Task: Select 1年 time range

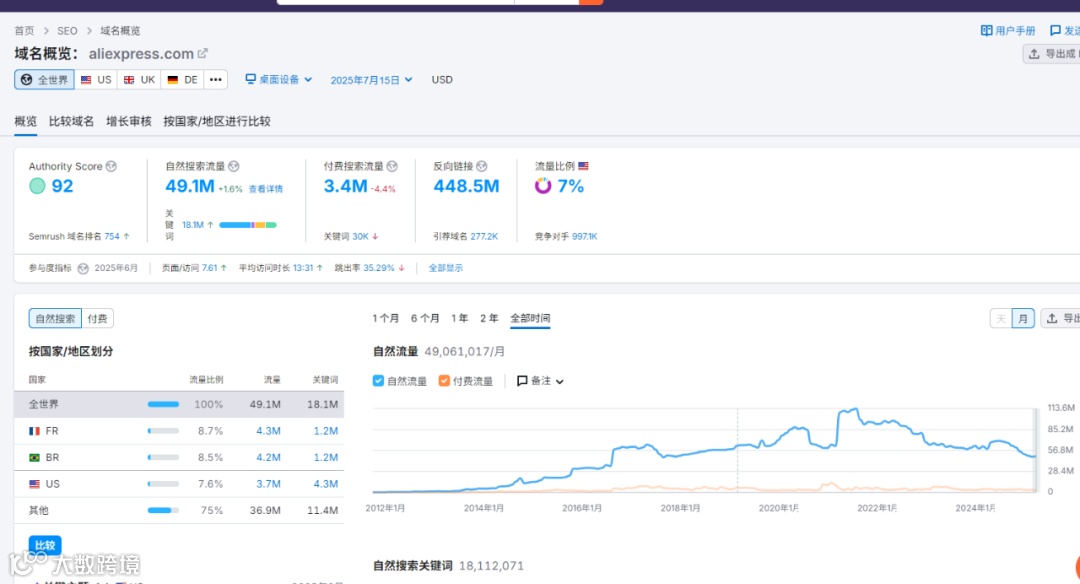Action: 459,318
